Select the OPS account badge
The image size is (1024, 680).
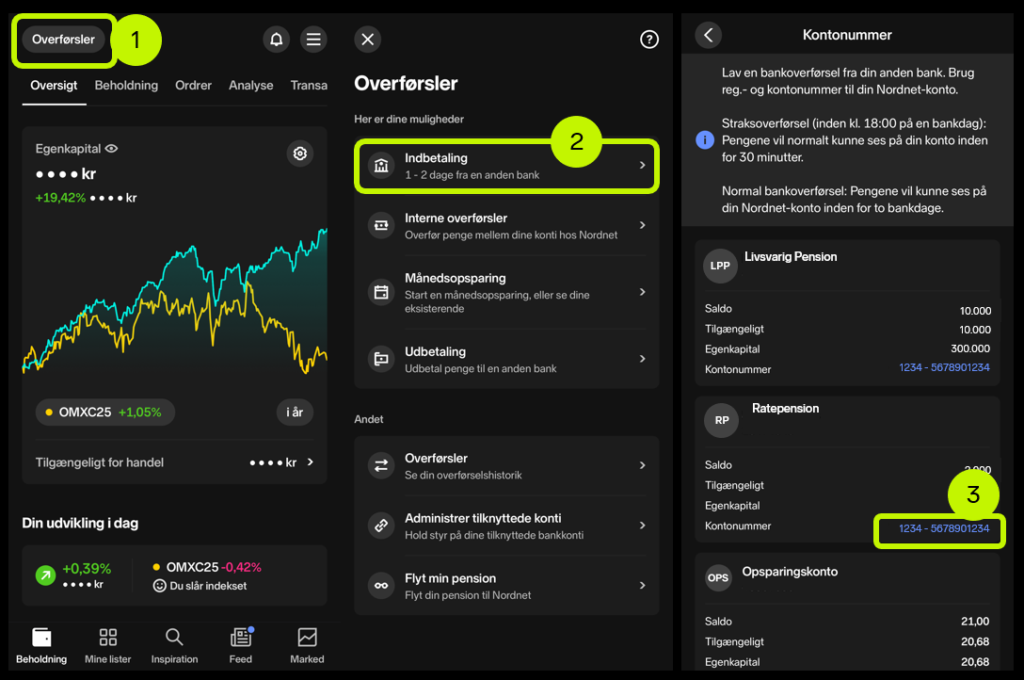[718, 577]
